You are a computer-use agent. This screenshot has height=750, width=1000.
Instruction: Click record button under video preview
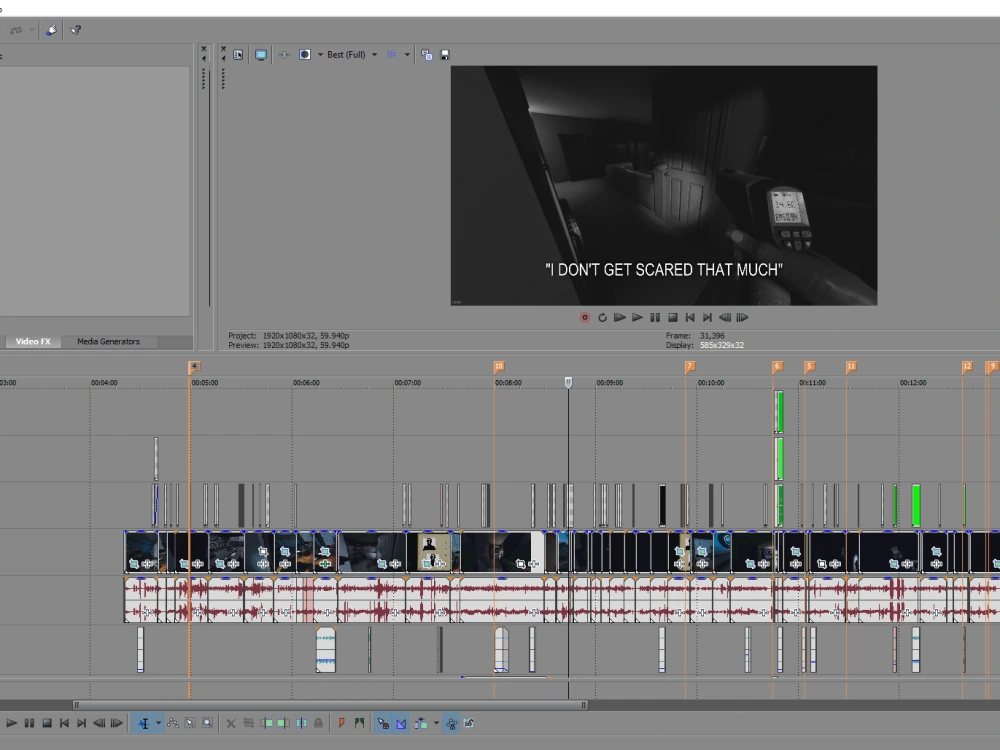(x=585, y=318)
